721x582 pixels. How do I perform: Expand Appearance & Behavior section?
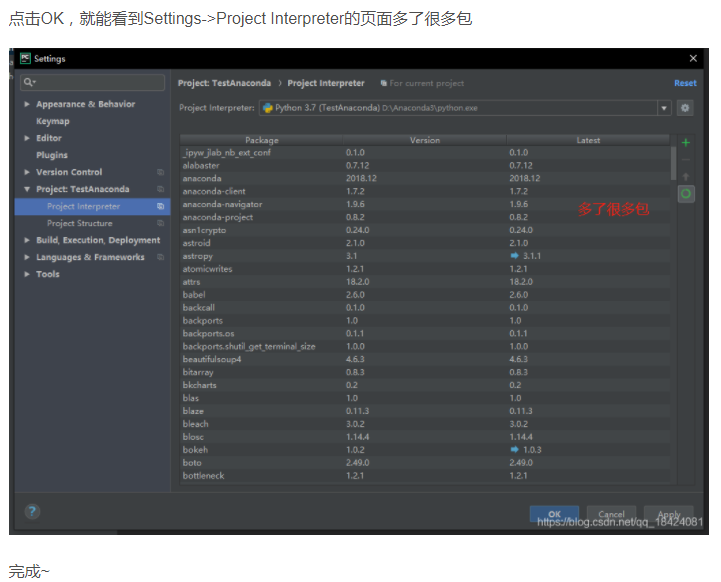click(x=27, y=104)
